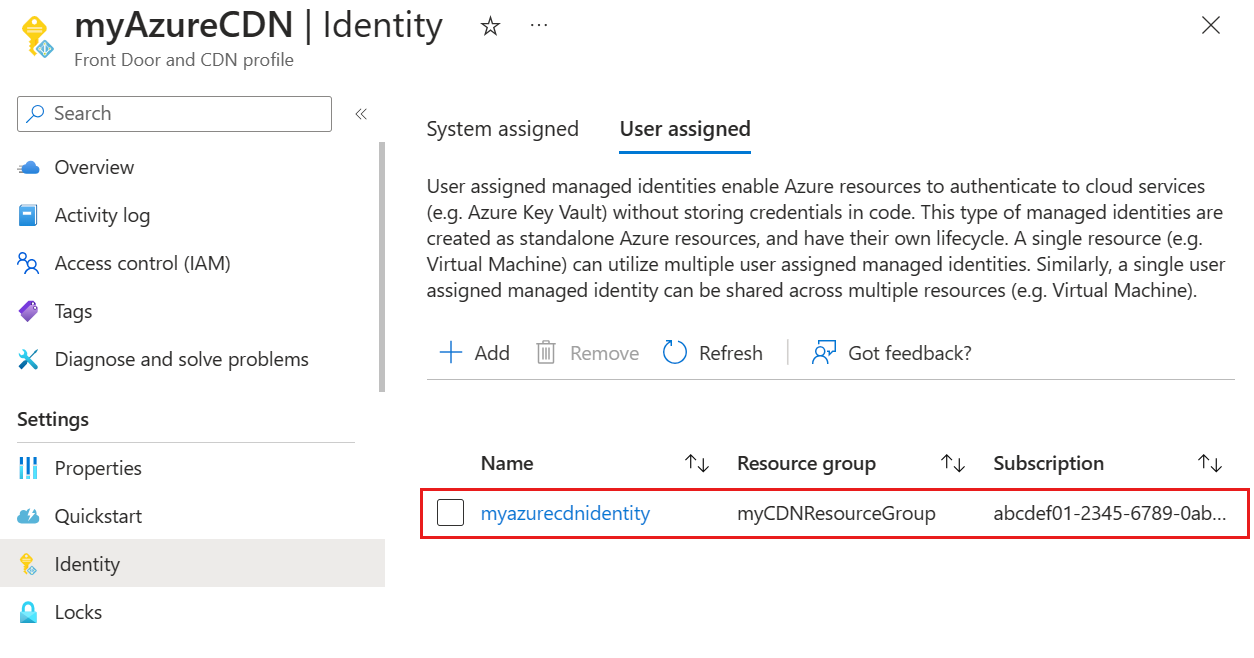The width and height of the screenshot is (1254, 658).
Task: Open the Overview blade icon
Action: [x=31, y=167]
